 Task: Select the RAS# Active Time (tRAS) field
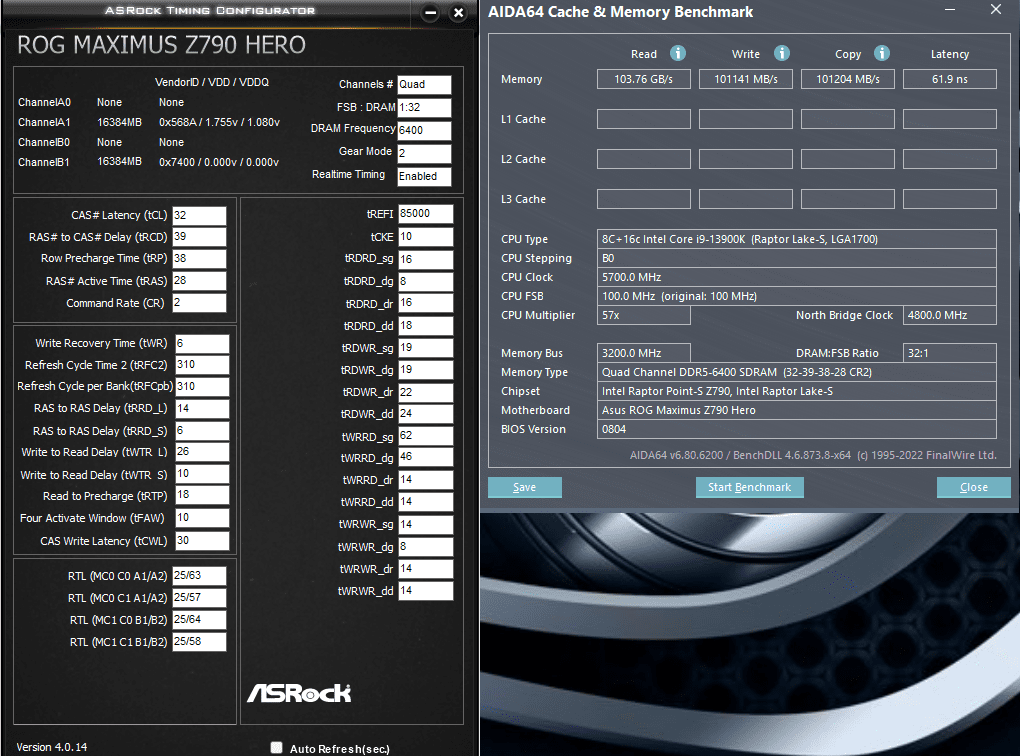(x=199, y=280)
